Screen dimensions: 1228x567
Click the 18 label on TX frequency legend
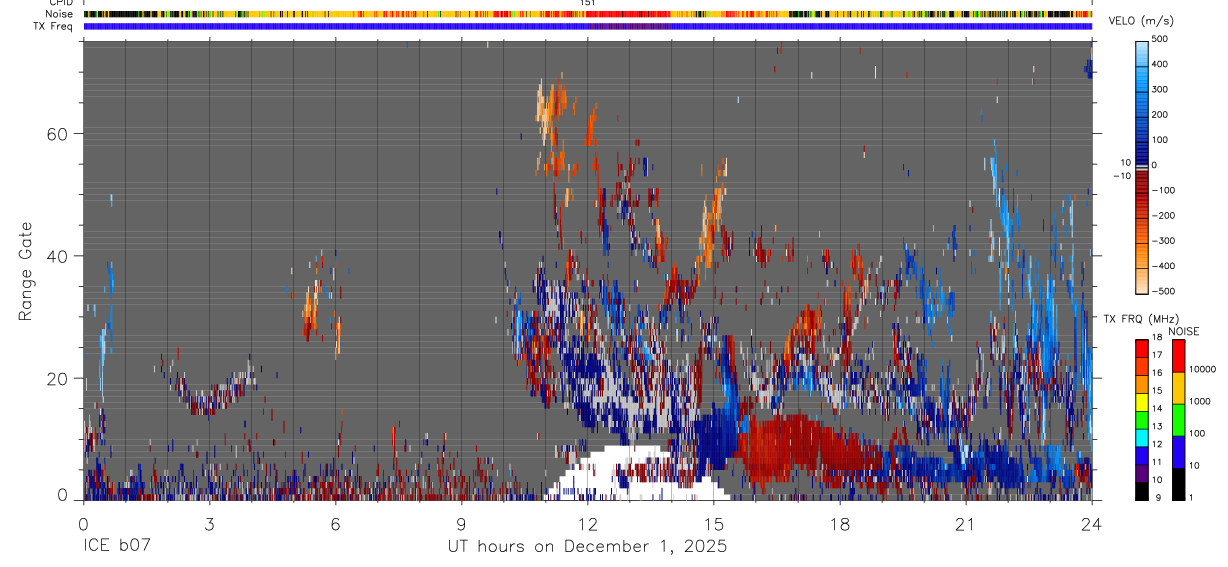click(x=1156, y=338)
